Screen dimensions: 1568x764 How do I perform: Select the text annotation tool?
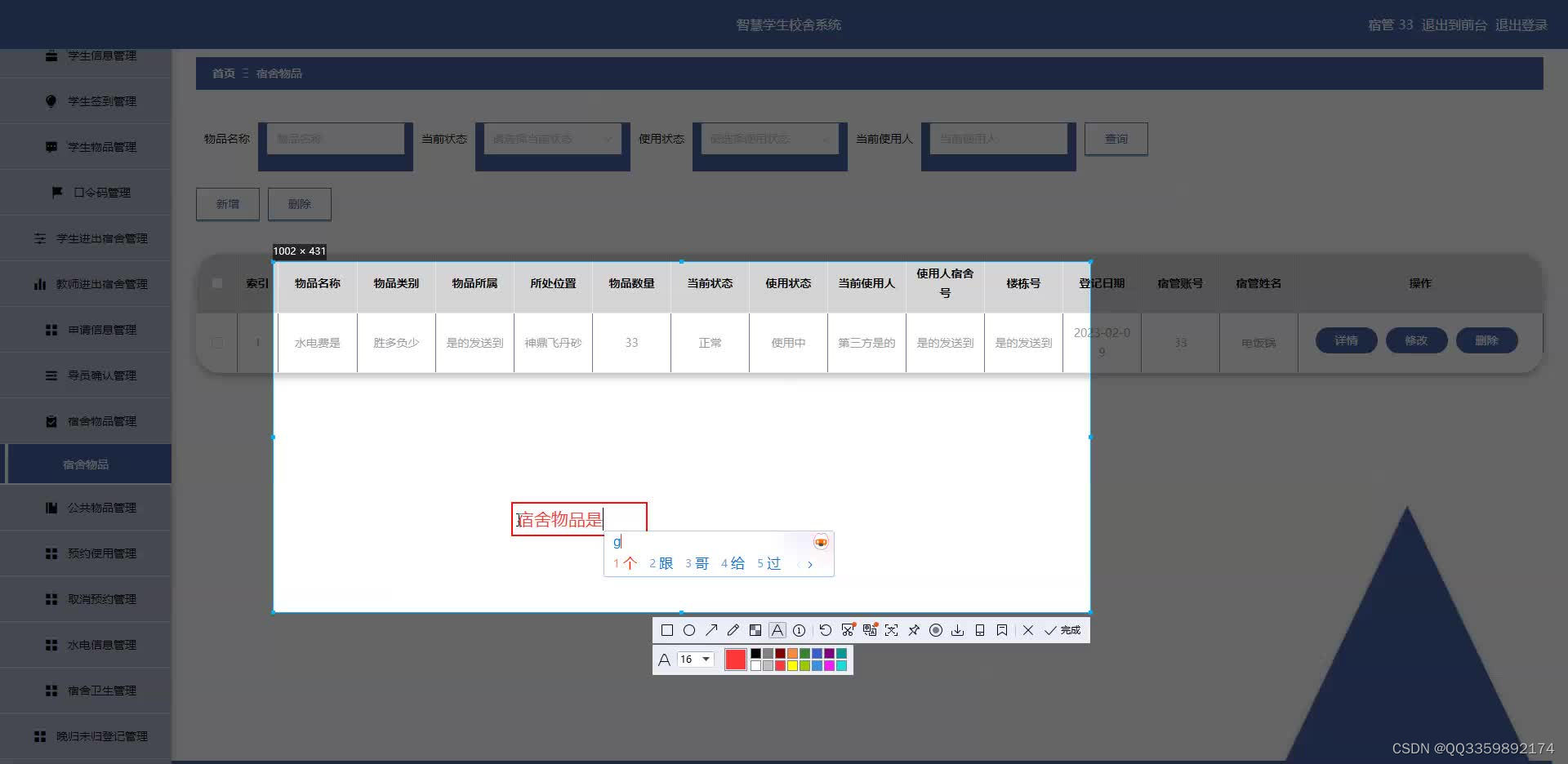(777, 630)
